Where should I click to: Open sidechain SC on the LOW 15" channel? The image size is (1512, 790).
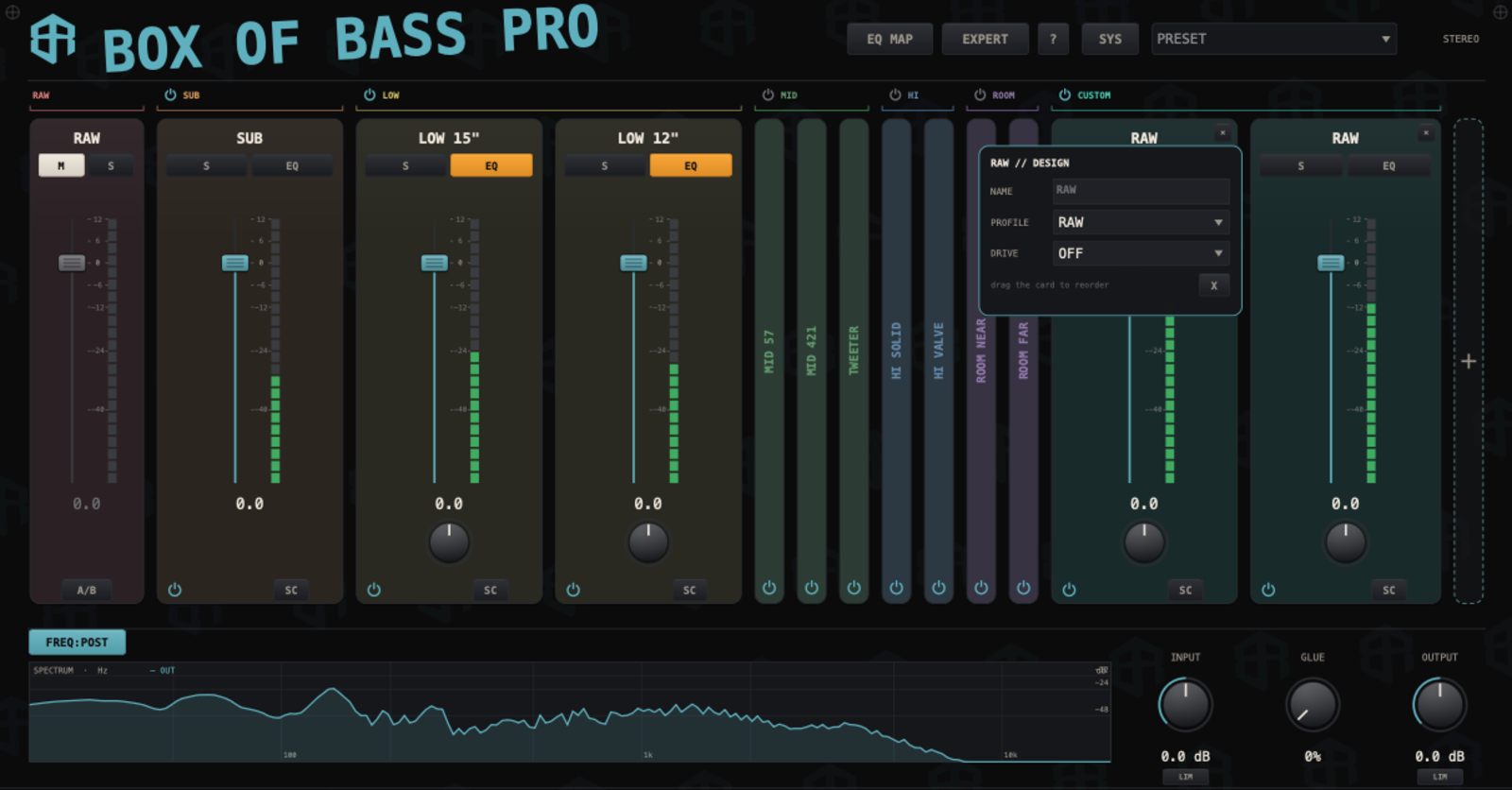pyautogui.click(x=490, y=590)
